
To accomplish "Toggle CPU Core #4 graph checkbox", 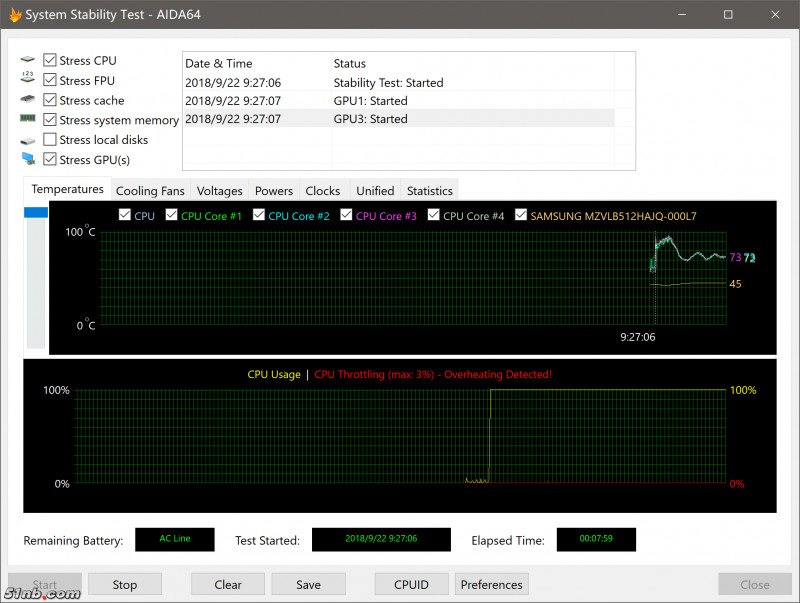I will 434,215.
